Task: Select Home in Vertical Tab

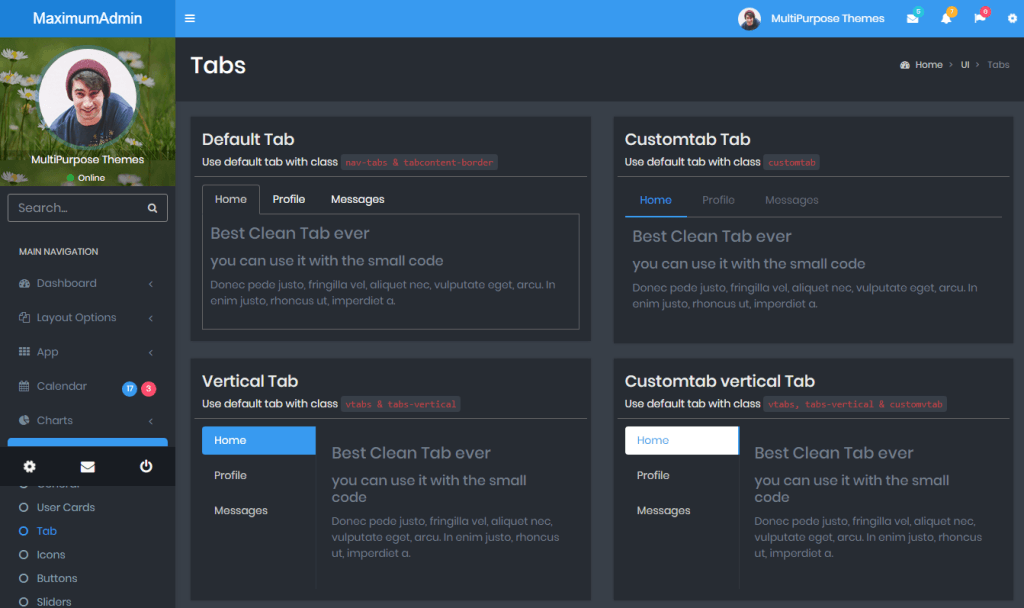Action: [x=259, y=440]
